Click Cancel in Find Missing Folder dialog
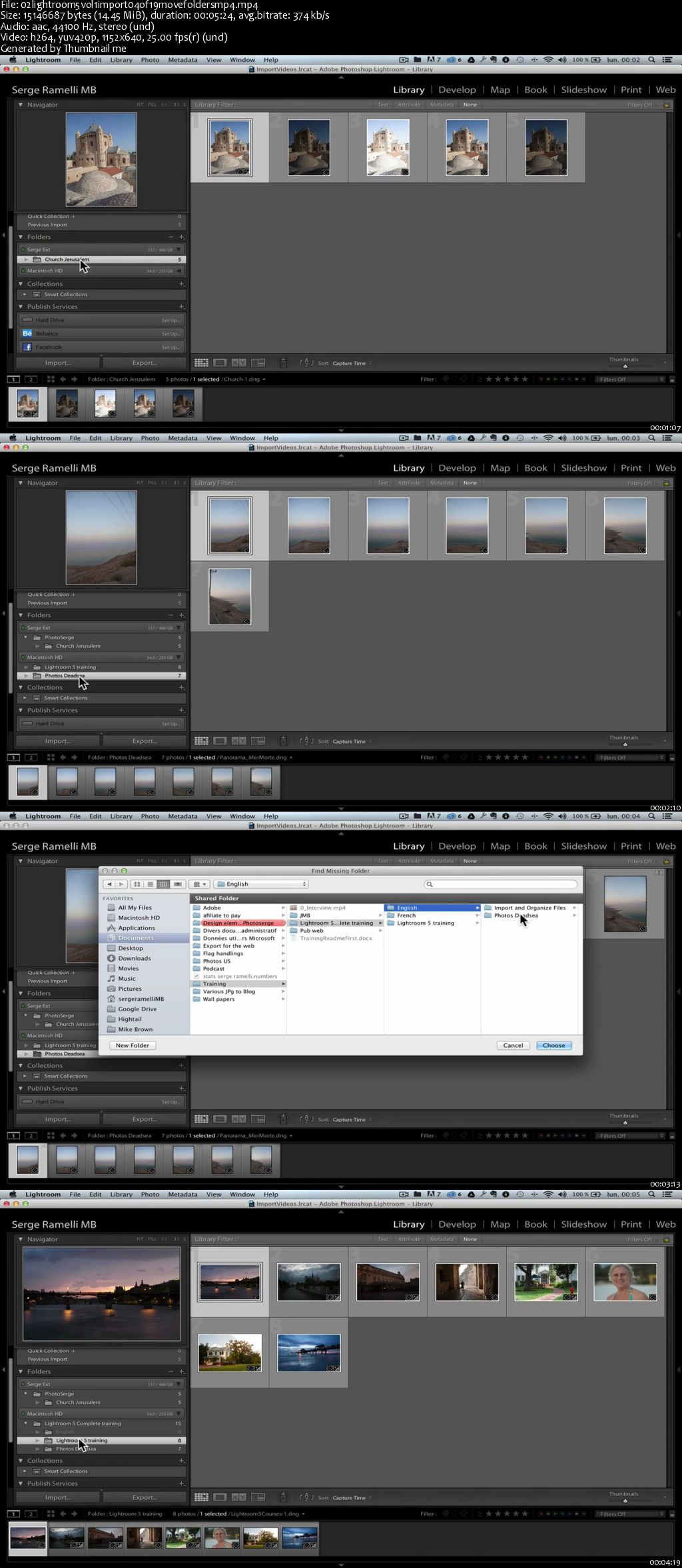The height and width of the screenshot is (1568, 682). point(513,1045)
